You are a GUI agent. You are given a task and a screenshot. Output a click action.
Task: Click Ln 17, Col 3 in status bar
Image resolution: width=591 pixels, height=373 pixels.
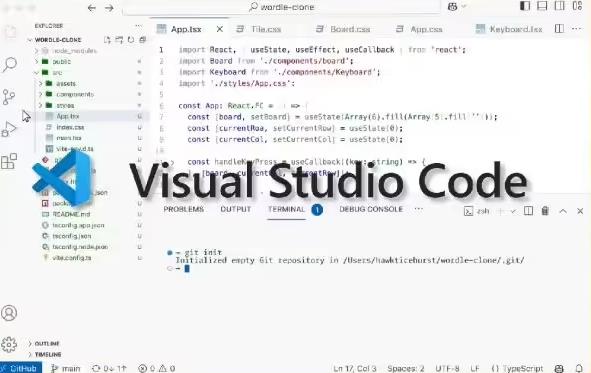pos(354,368)
